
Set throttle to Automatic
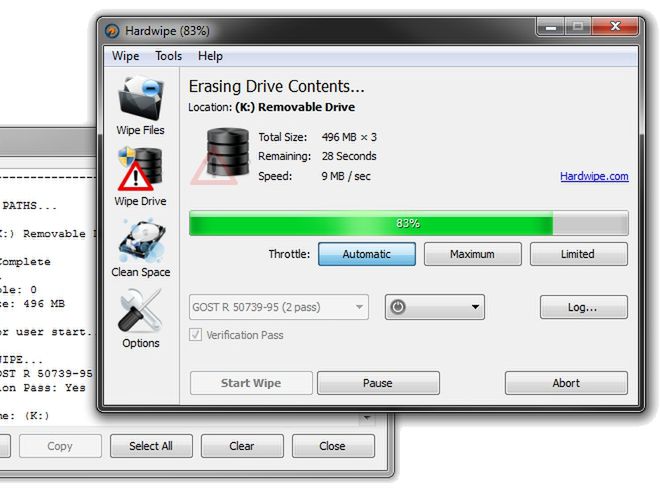pos(367,254)
